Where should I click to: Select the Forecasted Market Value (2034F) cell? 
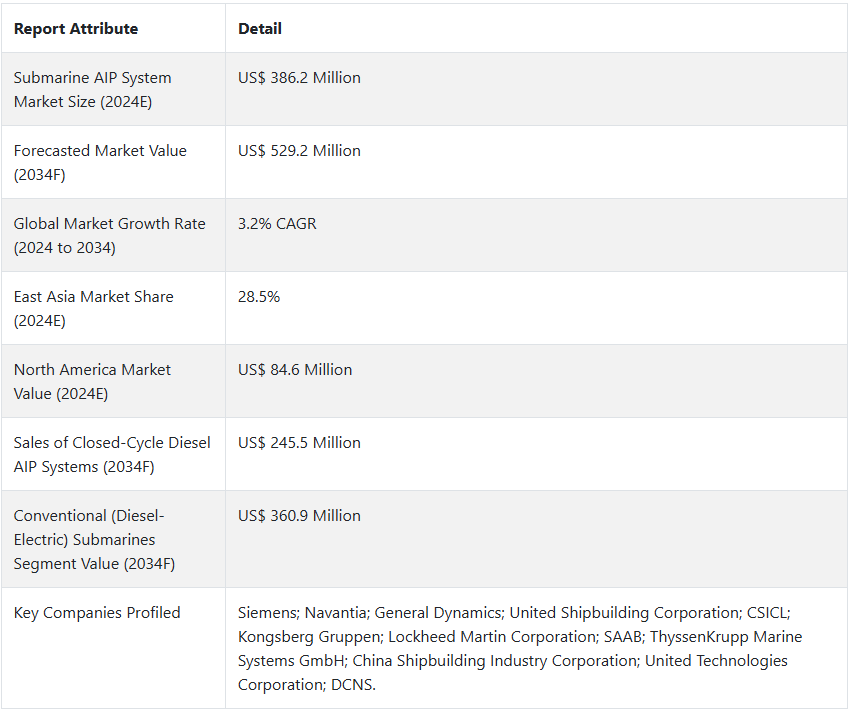(113, 162)
